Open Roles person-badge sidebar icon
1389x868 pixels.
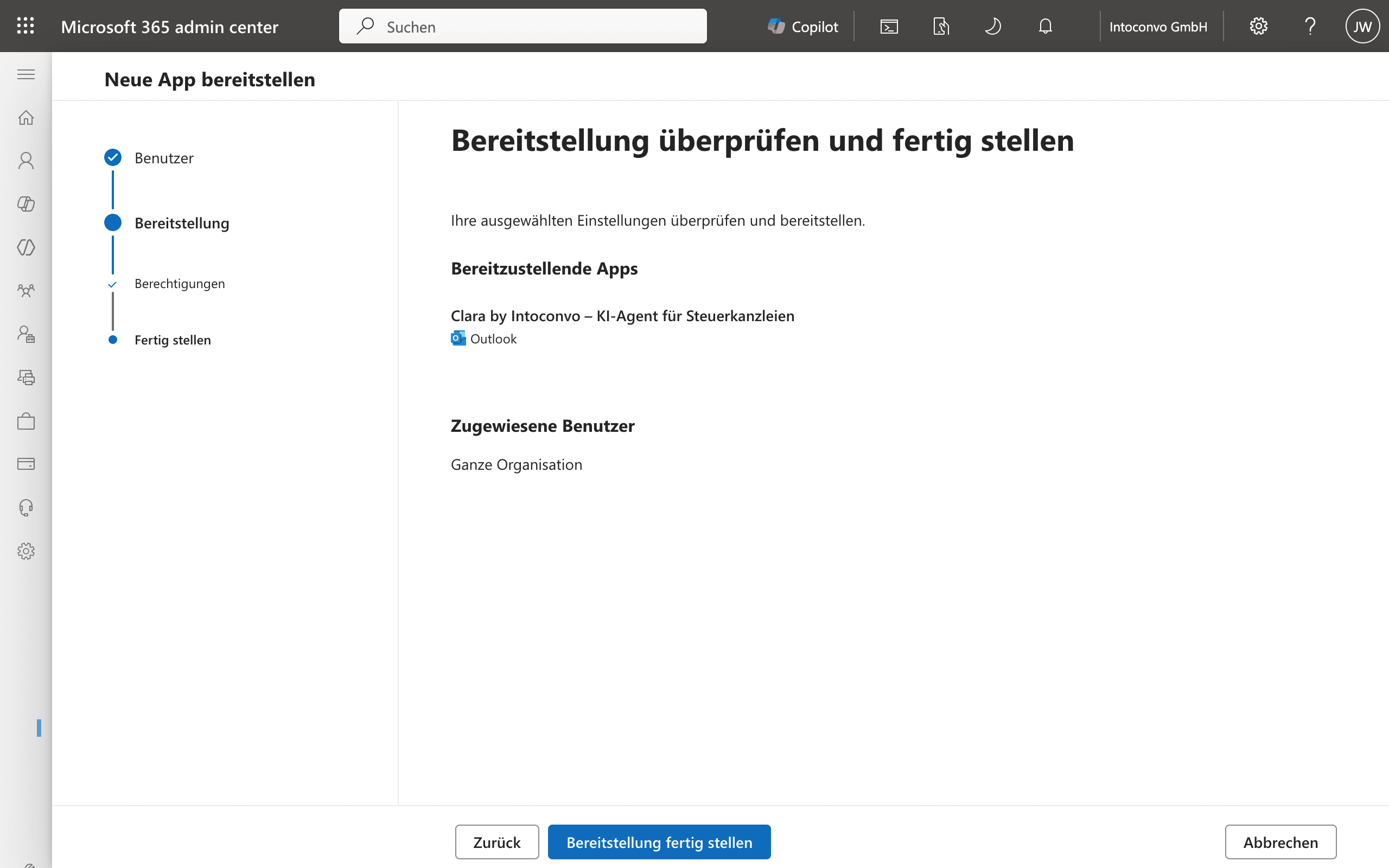point(26,334)
